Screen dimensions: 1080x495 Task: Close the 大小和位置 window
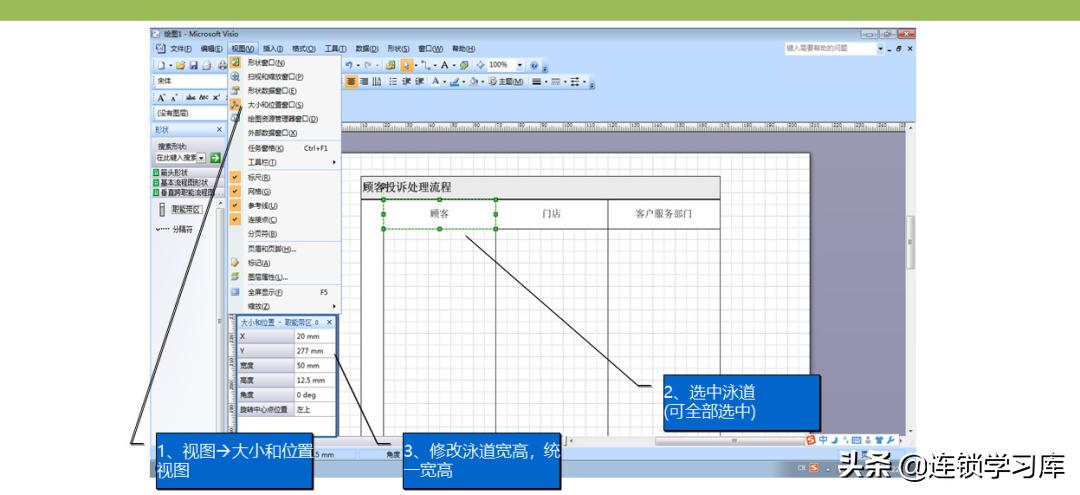coord(329,322)
